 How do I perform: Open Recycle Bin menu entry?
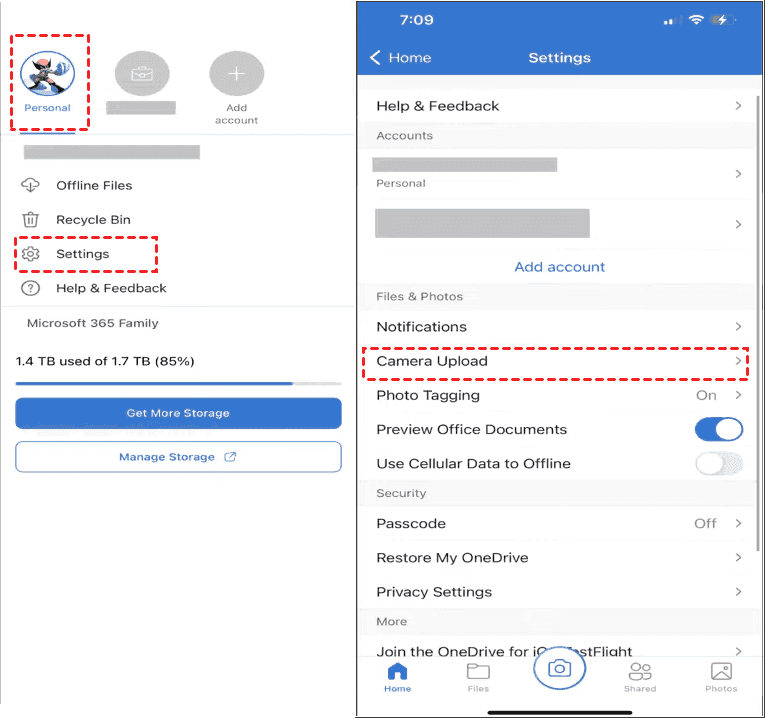(x=93, y=219)
